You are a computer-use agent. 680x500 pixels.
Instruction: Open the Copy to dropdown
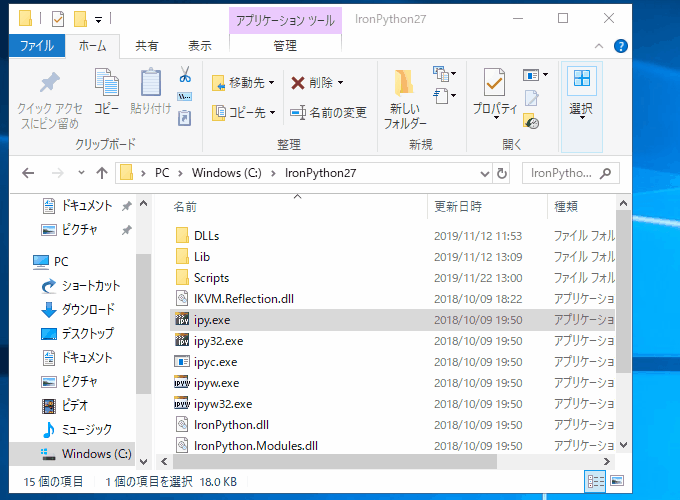(272, 113)
